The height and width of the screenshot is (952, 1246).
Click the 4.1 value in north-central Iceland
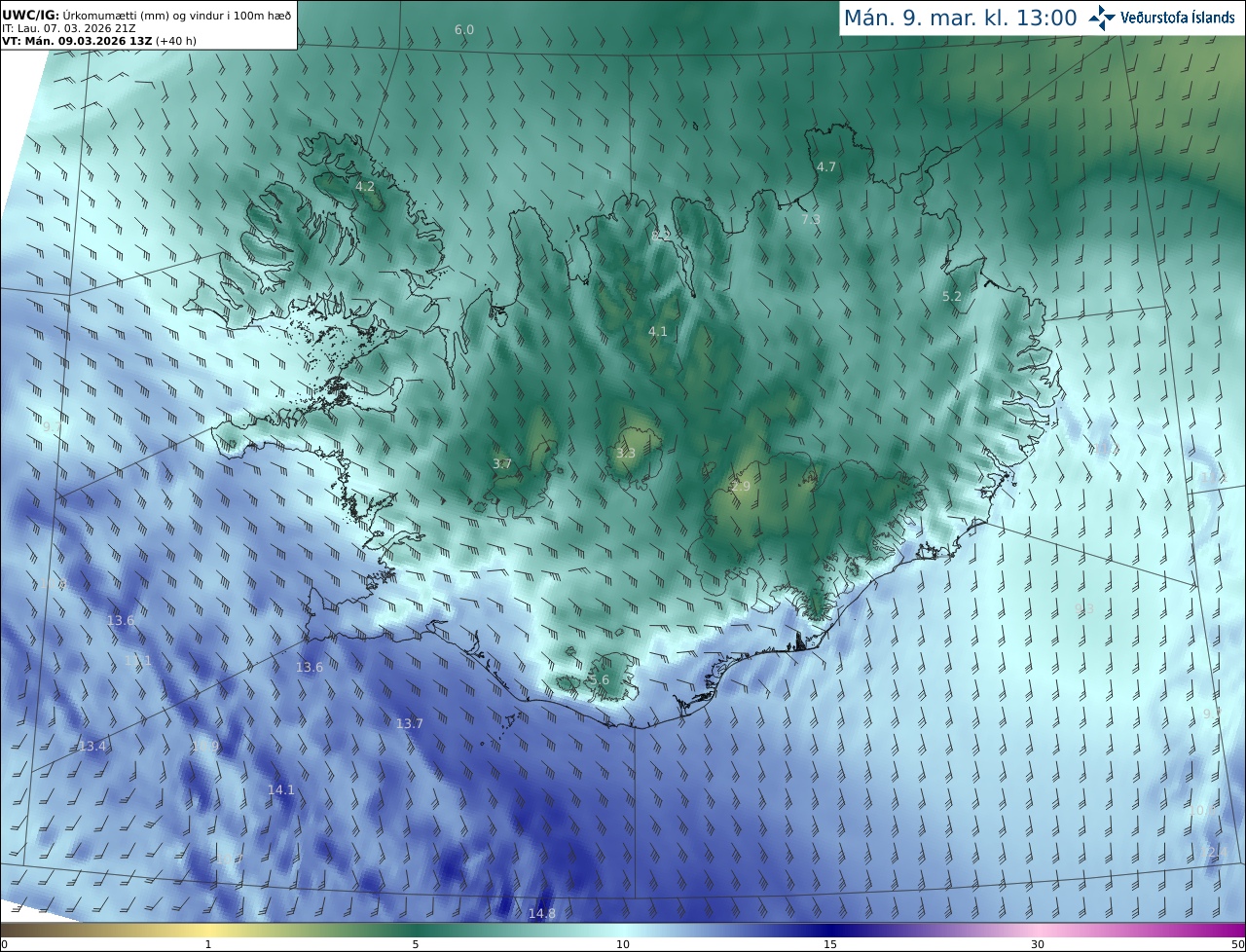tap(658, 332)
